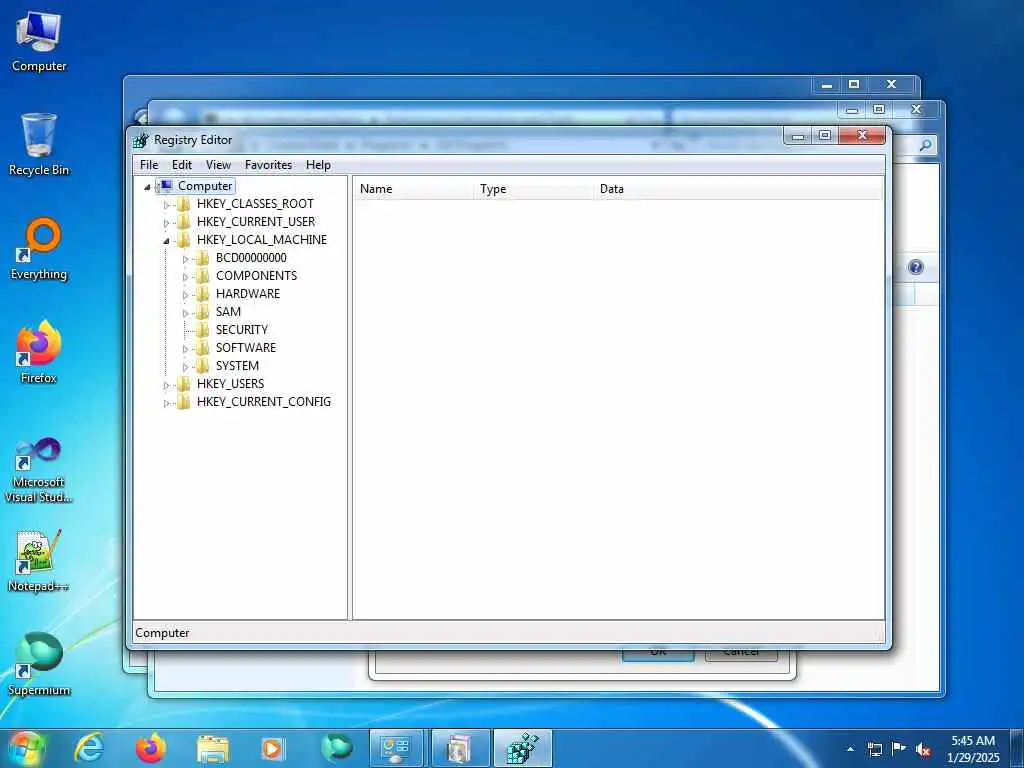Expand the HKEY_CLASSES_ROOT arrow
Image resolution: width=1024 pixels, height=768 pixels.
click(167, 204)
